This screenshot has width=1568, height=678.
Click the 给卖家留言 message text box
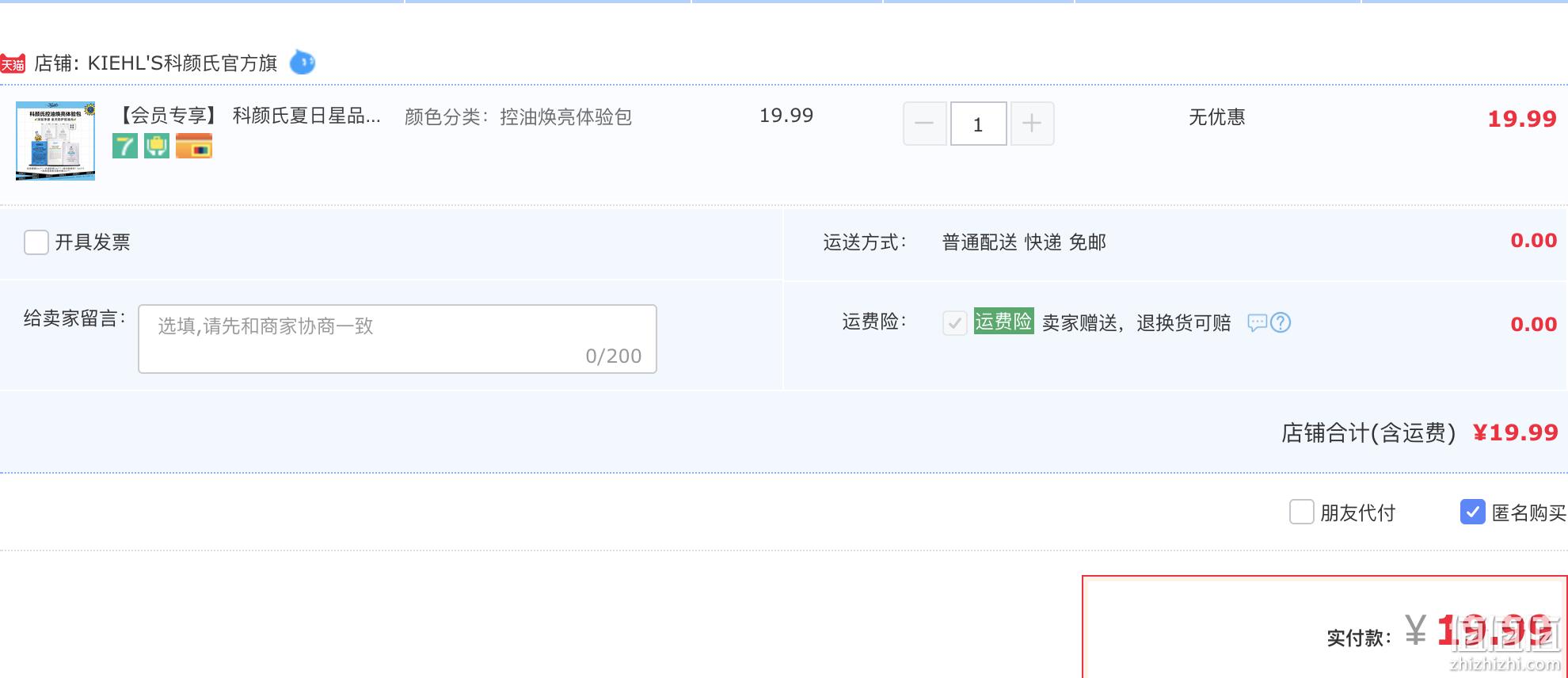click(x=398, y=339)
